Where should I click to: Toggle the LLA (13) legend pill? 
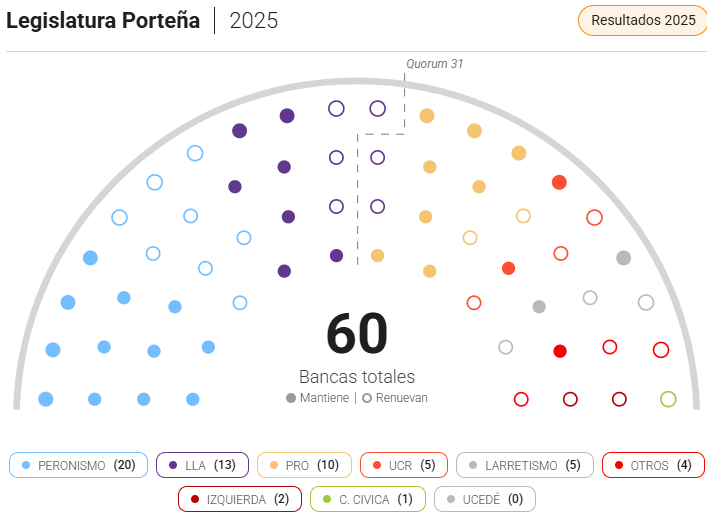coord(202,465)
